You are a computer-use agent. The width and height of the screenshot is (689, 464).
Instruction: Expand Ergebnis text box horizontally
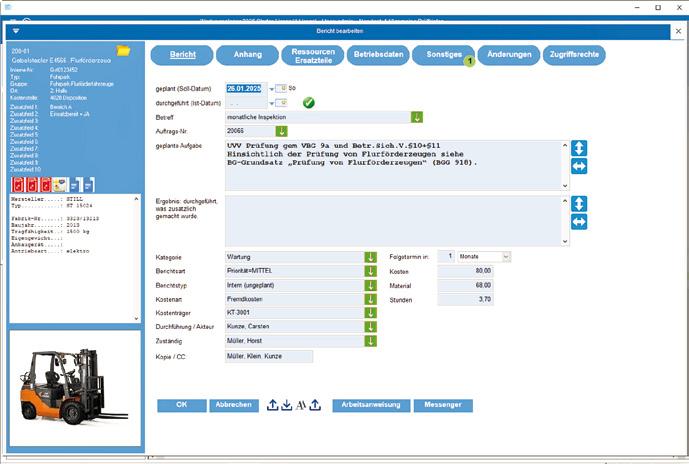579,222
